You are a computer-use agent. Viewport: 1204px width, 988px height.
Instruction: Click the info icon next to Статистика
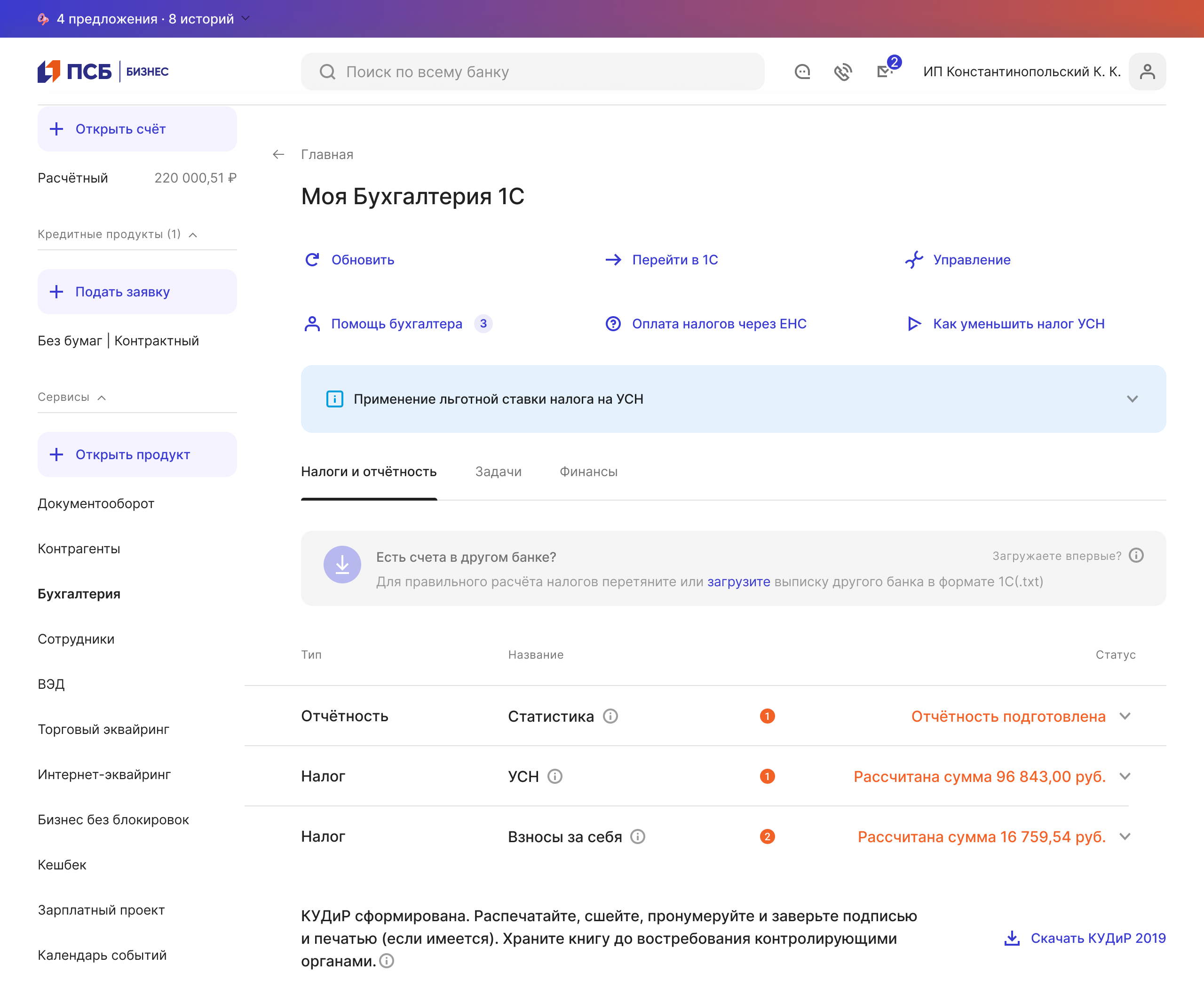[610, 716]
